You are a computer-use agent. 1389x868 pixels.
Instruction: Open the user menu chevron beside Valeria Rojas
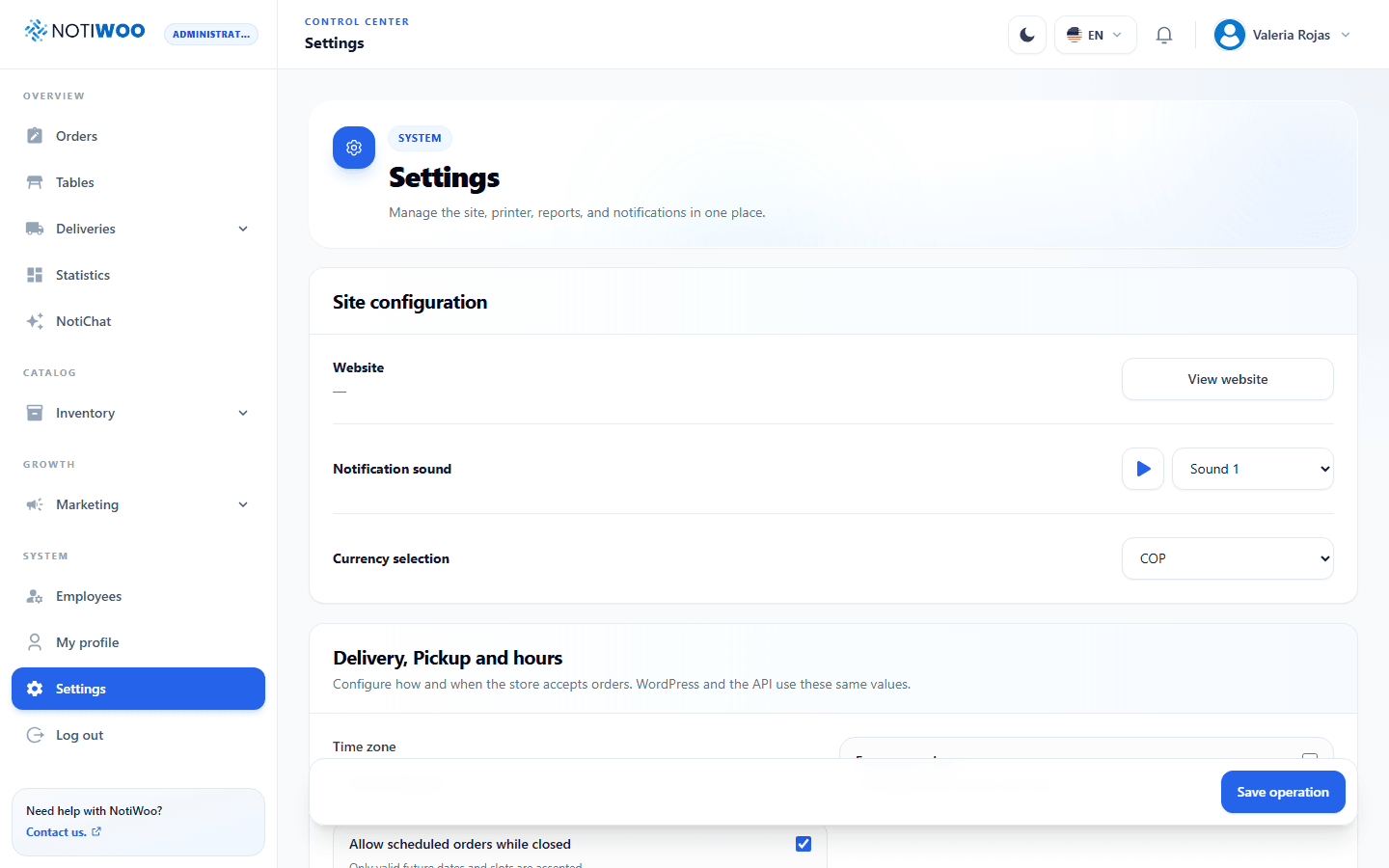pos(1346,35)
